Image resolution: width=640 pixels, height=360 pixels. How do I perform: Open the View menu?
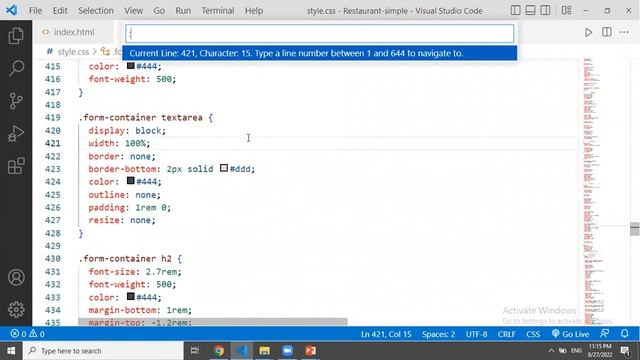coord(133,11)
